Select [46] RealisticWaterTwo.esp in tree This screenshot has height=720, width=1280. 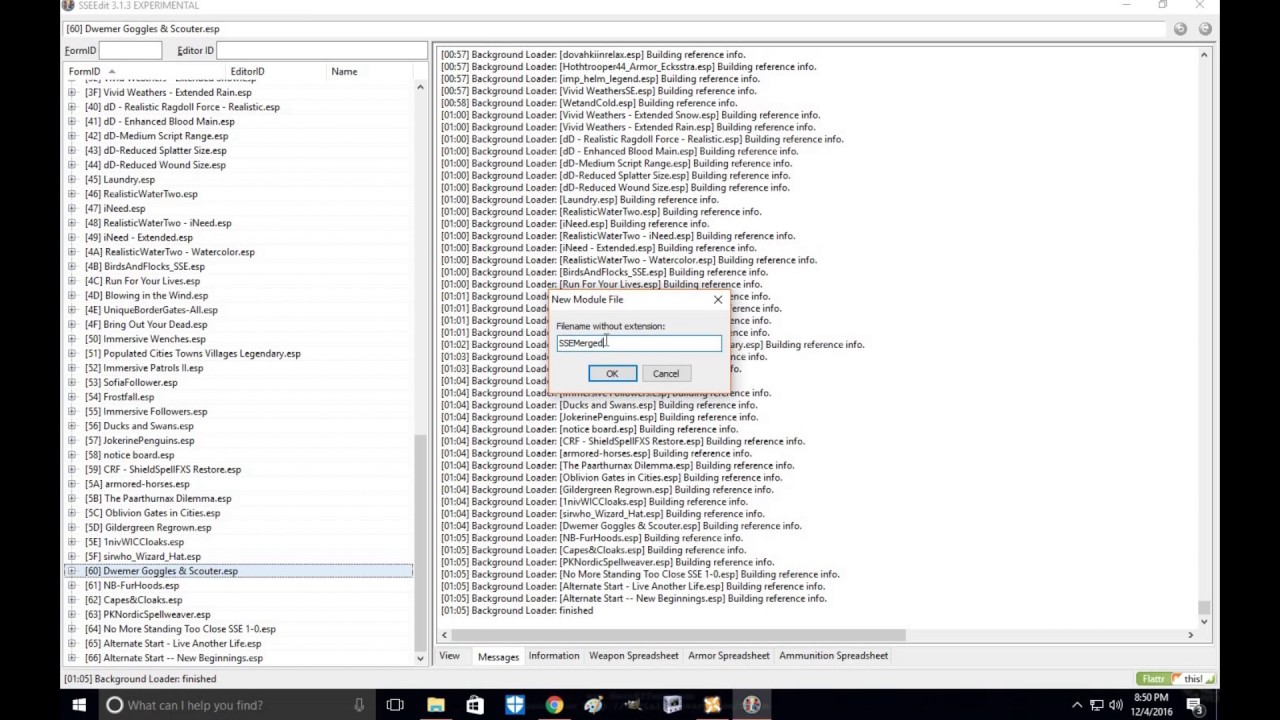[141, 194]
